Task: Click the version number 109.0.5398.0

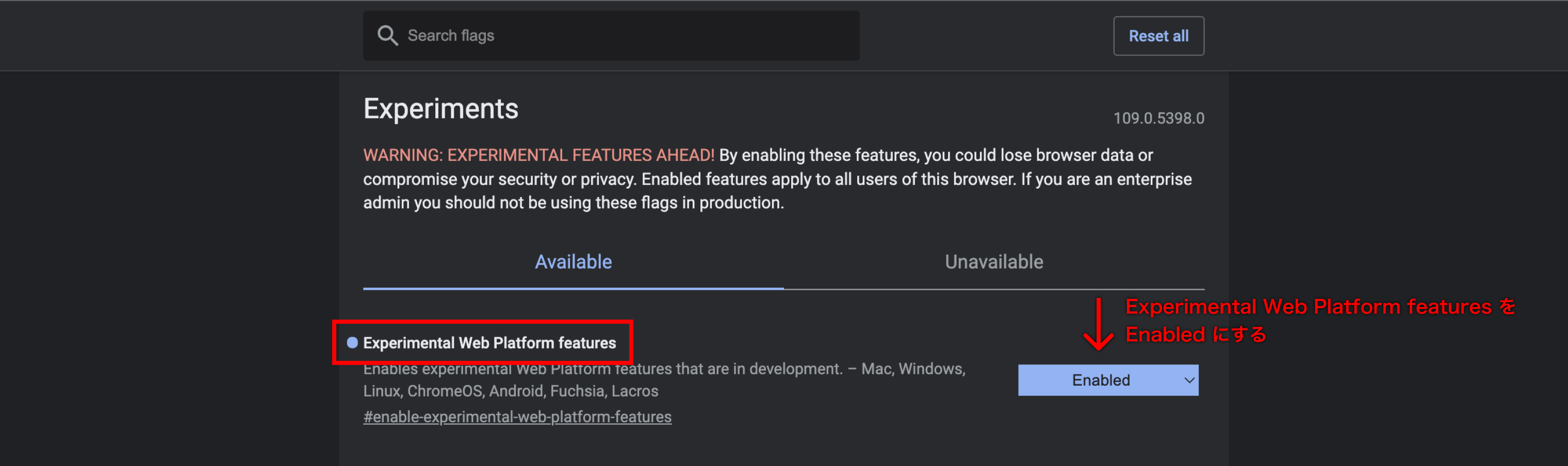Action: click(x=1158, y=118)
